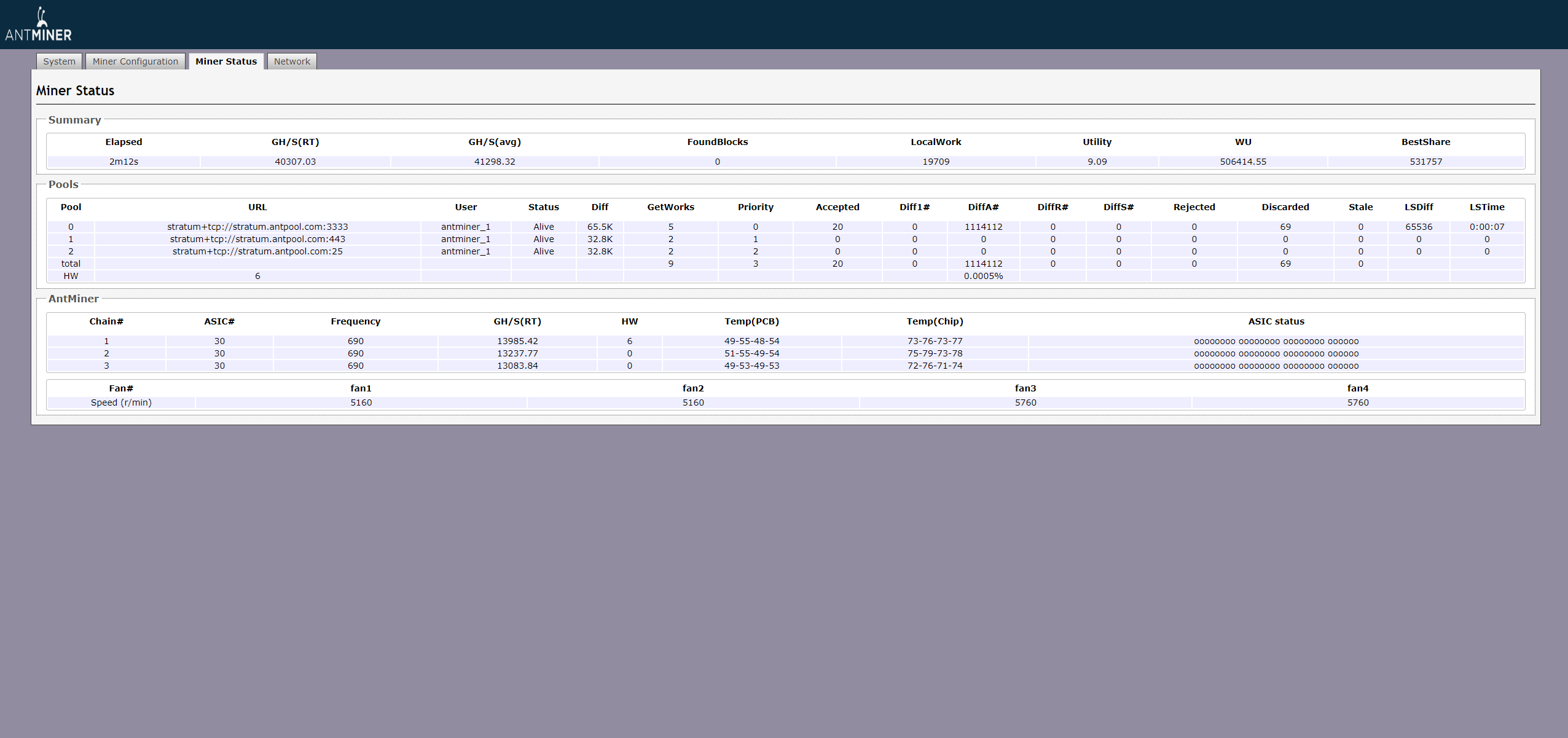The height and width of the screenshot is (738, 1568).
Task: Click fan3 speed value 5760
Action: (x=1025, y=402)
